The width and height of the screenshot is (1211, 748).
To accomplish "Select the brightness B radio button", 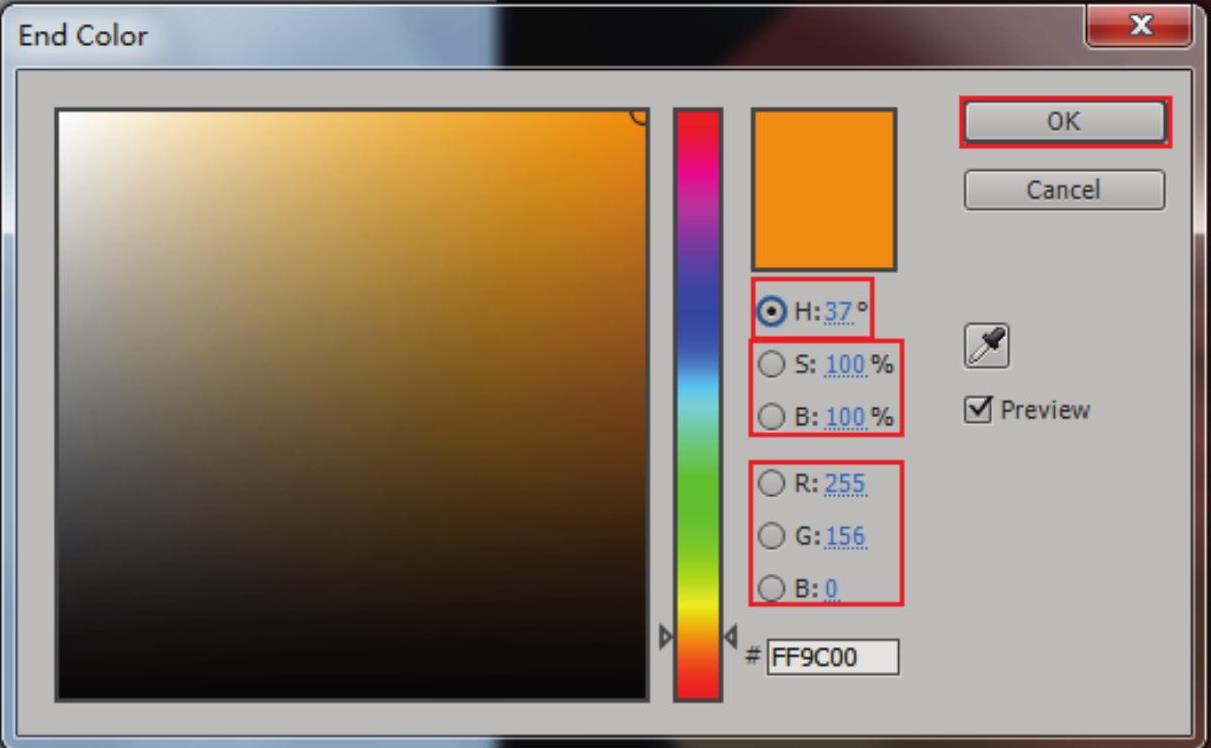I will point(771,417).
